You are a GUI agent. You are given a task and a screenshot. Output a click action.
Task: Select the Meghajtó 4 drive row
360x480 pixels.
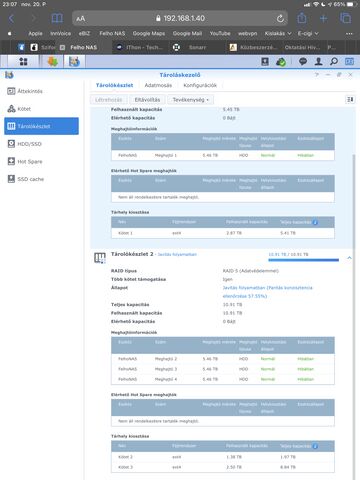point(223,379)
